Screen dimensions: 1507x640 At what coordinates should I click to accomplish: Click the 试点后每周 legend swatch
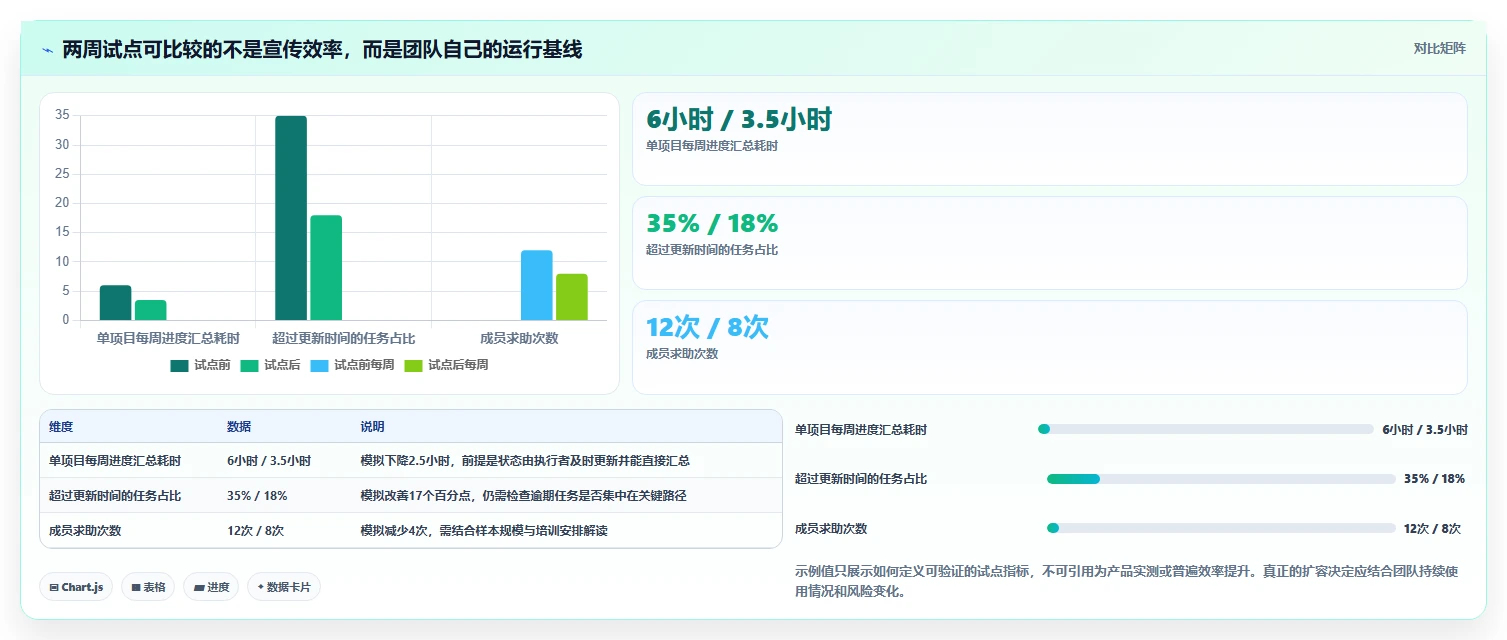point(413,366)
